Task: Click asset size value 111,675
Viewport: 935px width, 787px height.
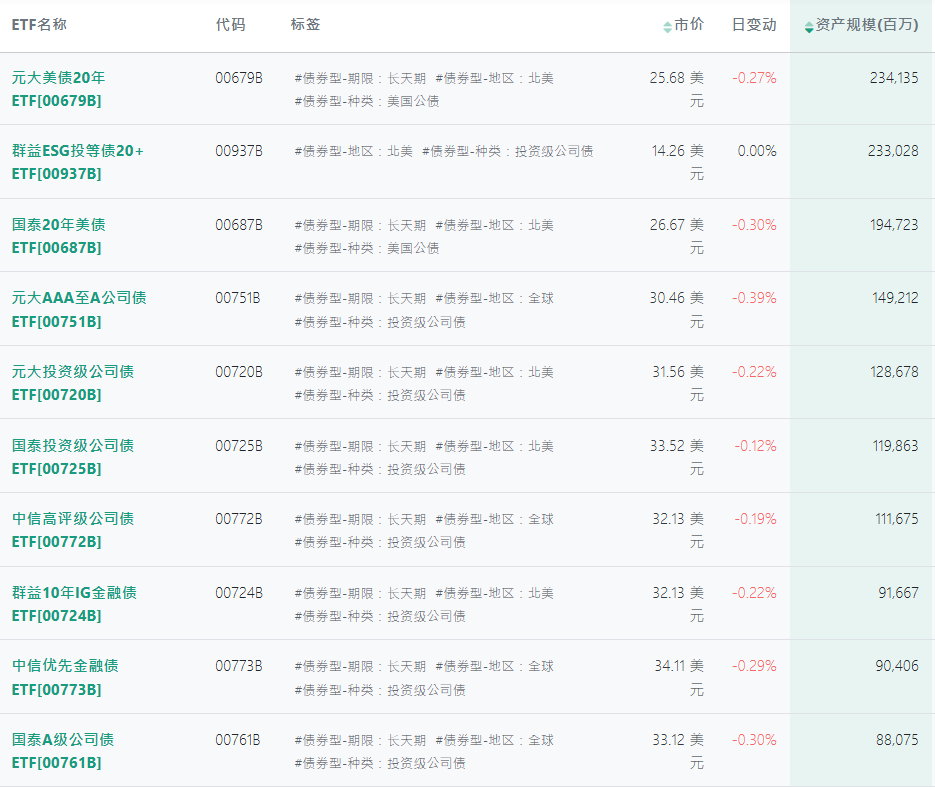Action: (x=897, y=519)
